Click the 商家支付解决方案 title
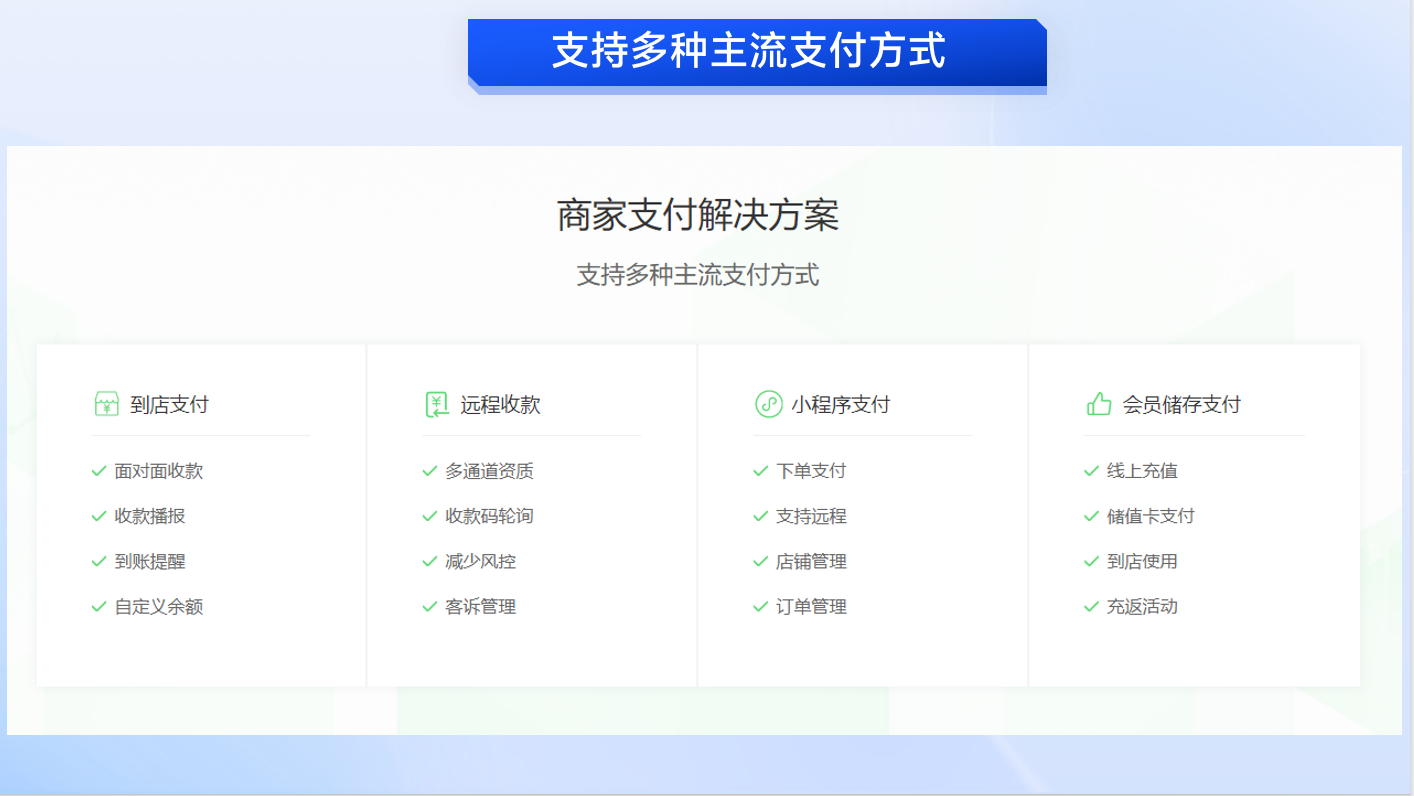 click(x=698, y=216)
